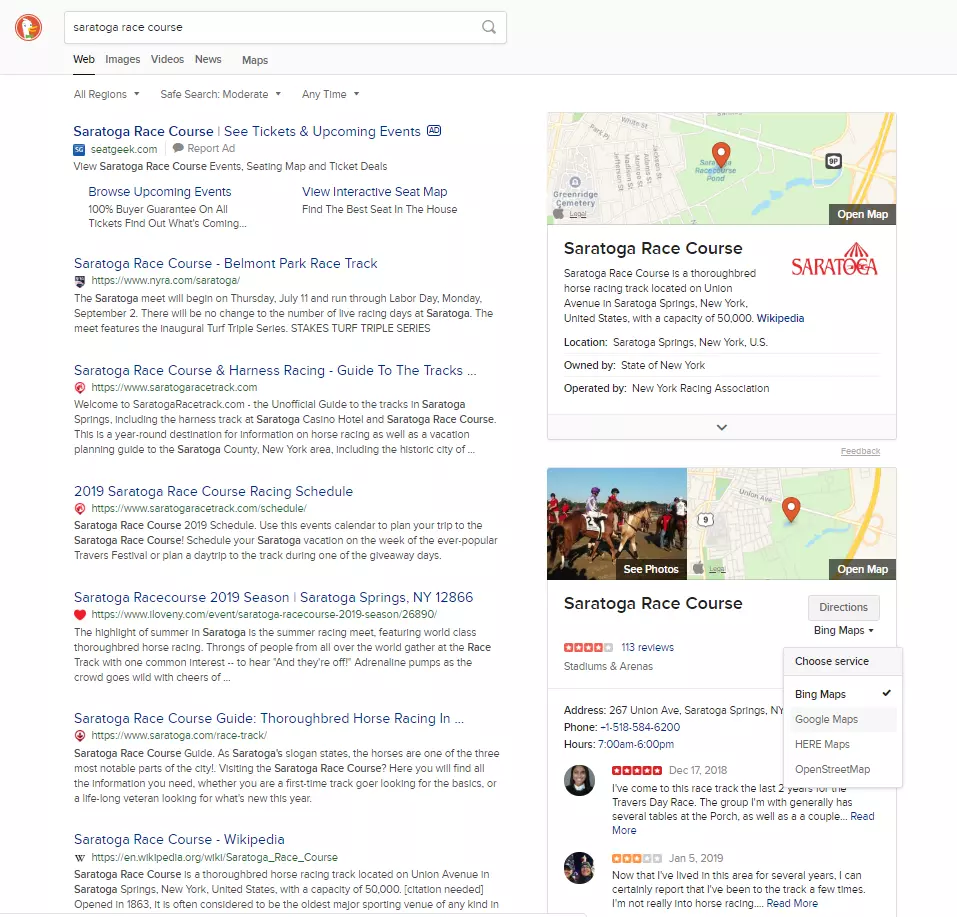Open the All Regions dropdown
Screen dimensions: 957x917
click(x=106, y=93)
